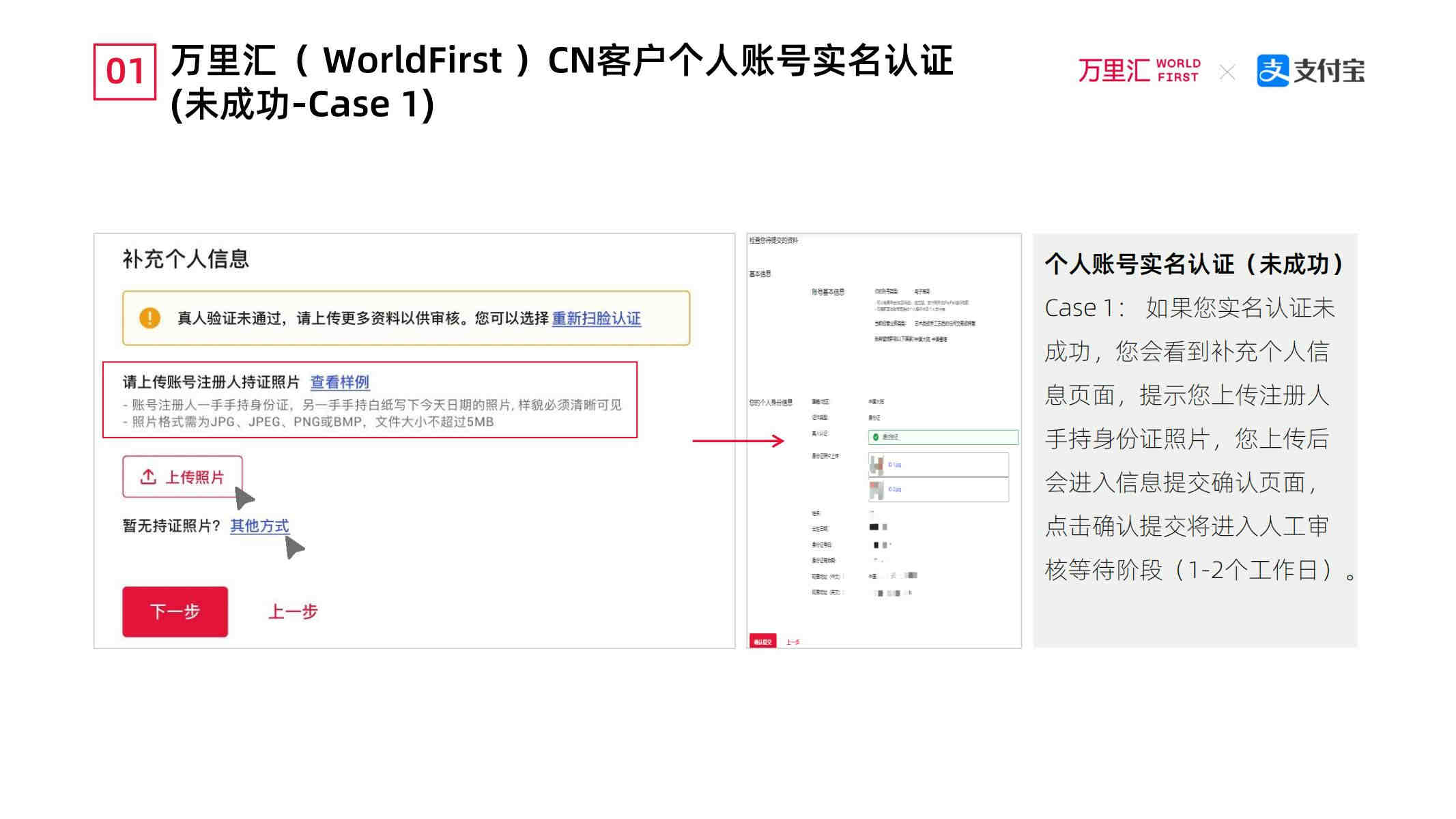Click the 万里汇 WorldFirst logo
The width and height of the screenshot is (1456, 819).
click(x=1139, y=71)
